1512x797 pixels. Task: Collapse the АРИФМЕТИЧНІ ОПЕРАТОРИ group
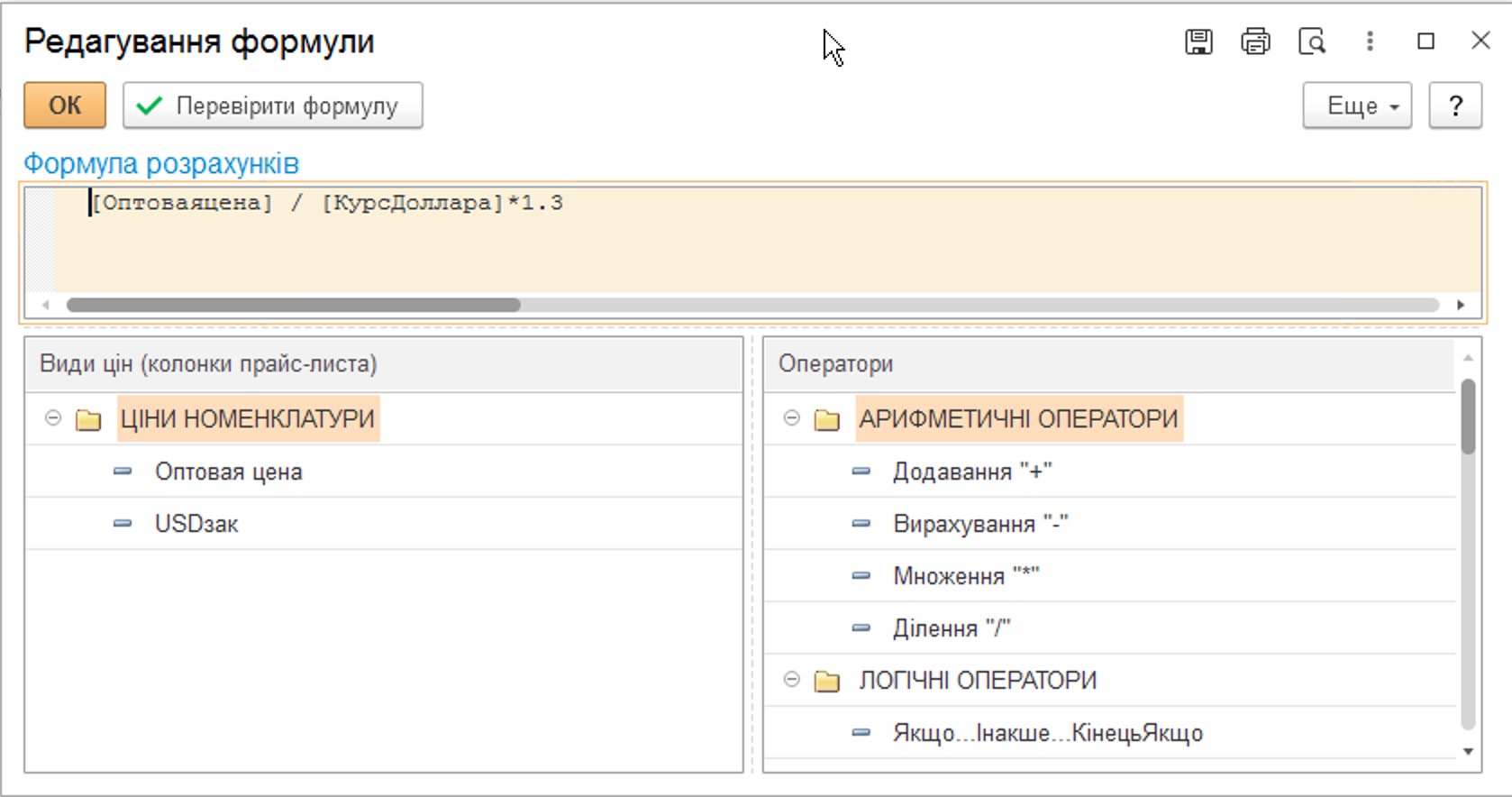pyautogui.click(x=791, y=418)
